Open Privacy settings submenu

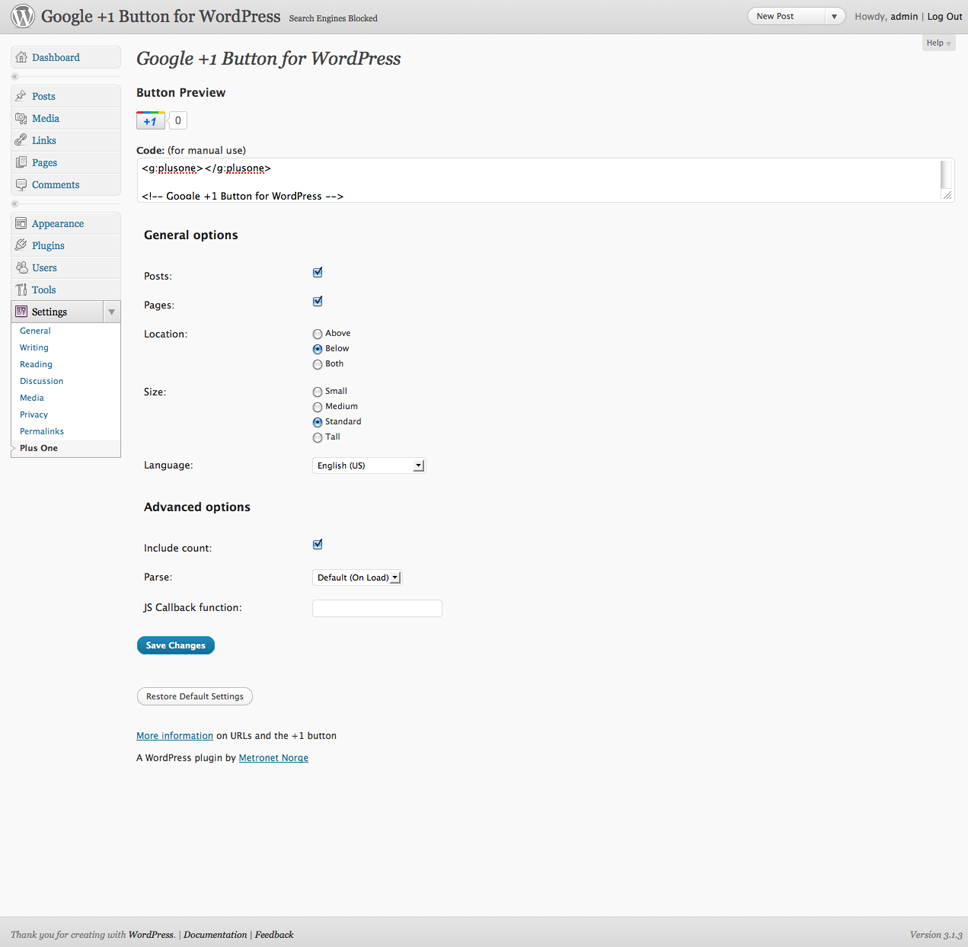(x=34, y=414)
